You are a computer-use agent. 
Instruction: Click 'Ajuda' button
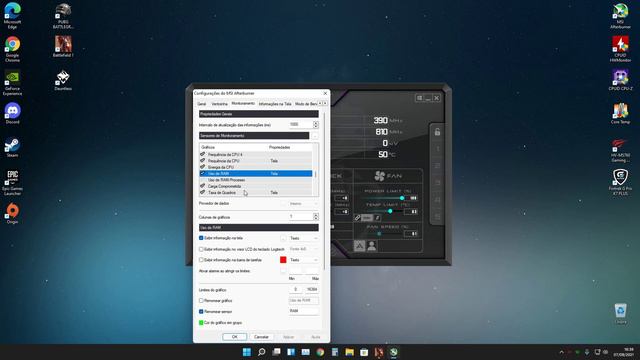[x=316, y=337]
